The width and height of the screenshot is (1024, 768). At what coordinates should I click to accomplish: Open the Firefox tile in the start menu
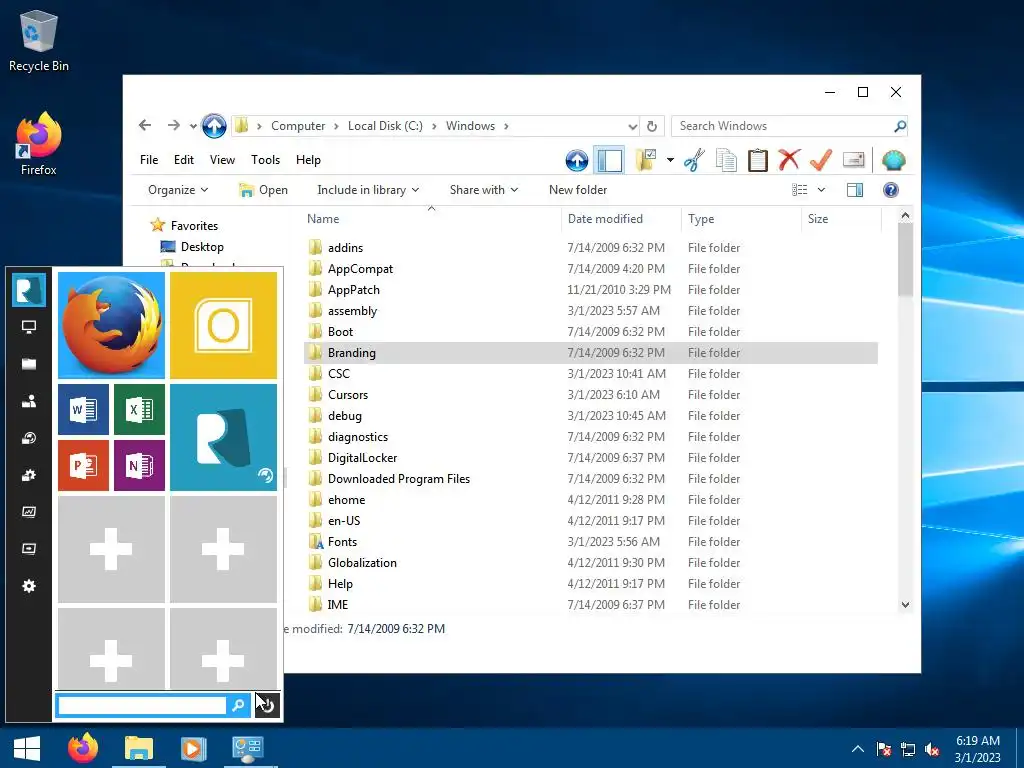coord(112,325)
